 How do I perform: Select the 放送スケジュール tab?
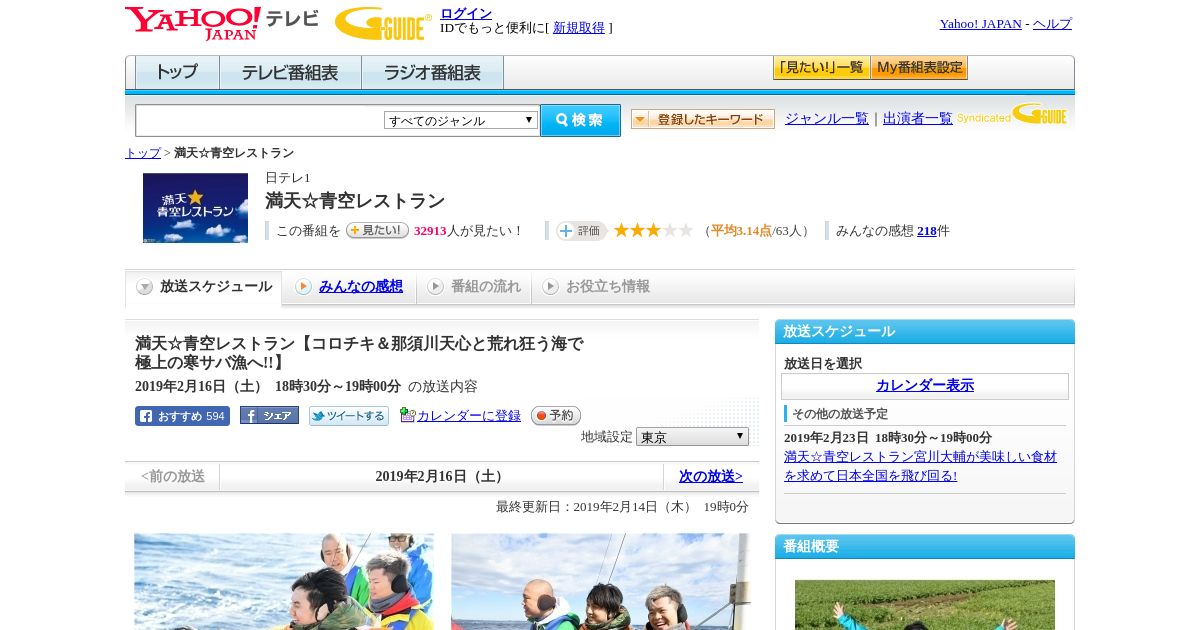203,287
